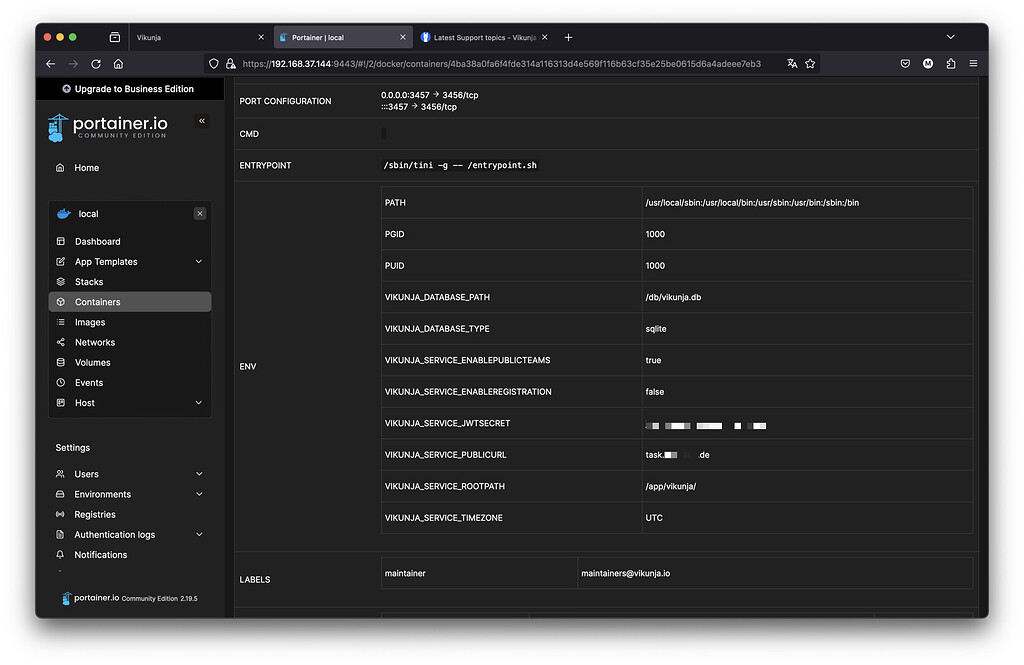1024x665 pixels.
Task: Collapse the sidebar with the chevron arrow
Action: pos(201,120)
